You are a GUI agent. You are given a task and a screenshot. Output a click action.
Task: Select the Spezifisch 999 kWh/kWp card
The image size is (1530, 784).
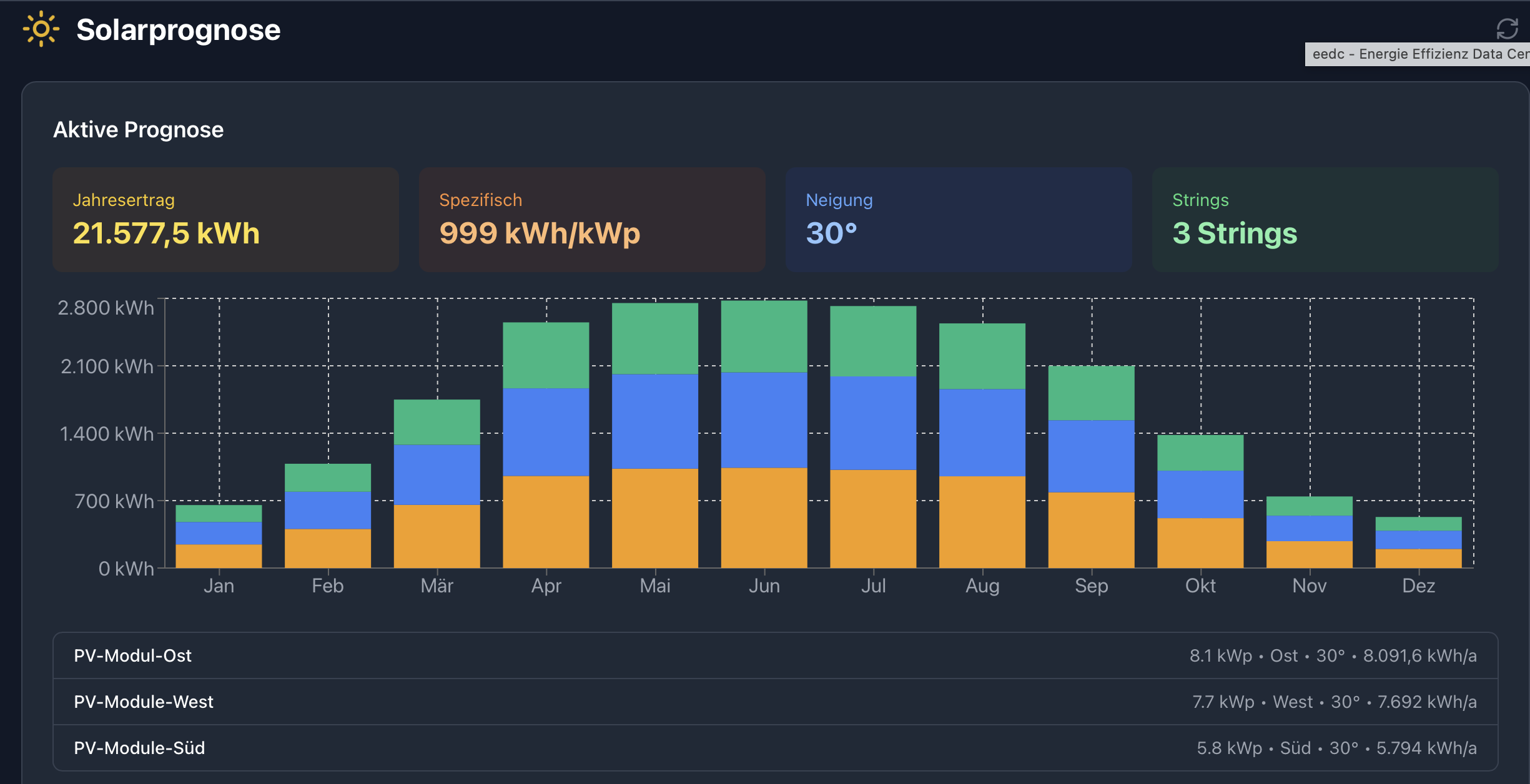pos(592,219)
